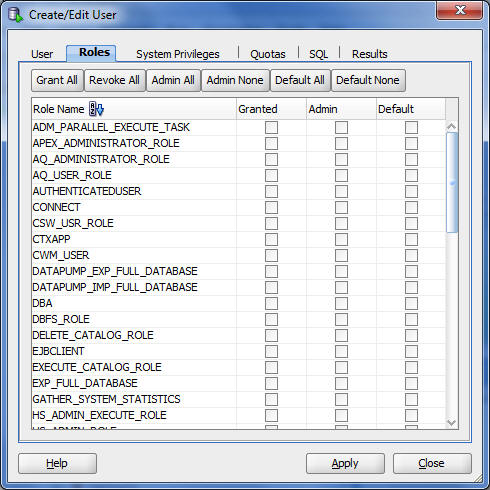
Task: Select the AUTHENTICATEDUSER role name
Action: (87, 191)
